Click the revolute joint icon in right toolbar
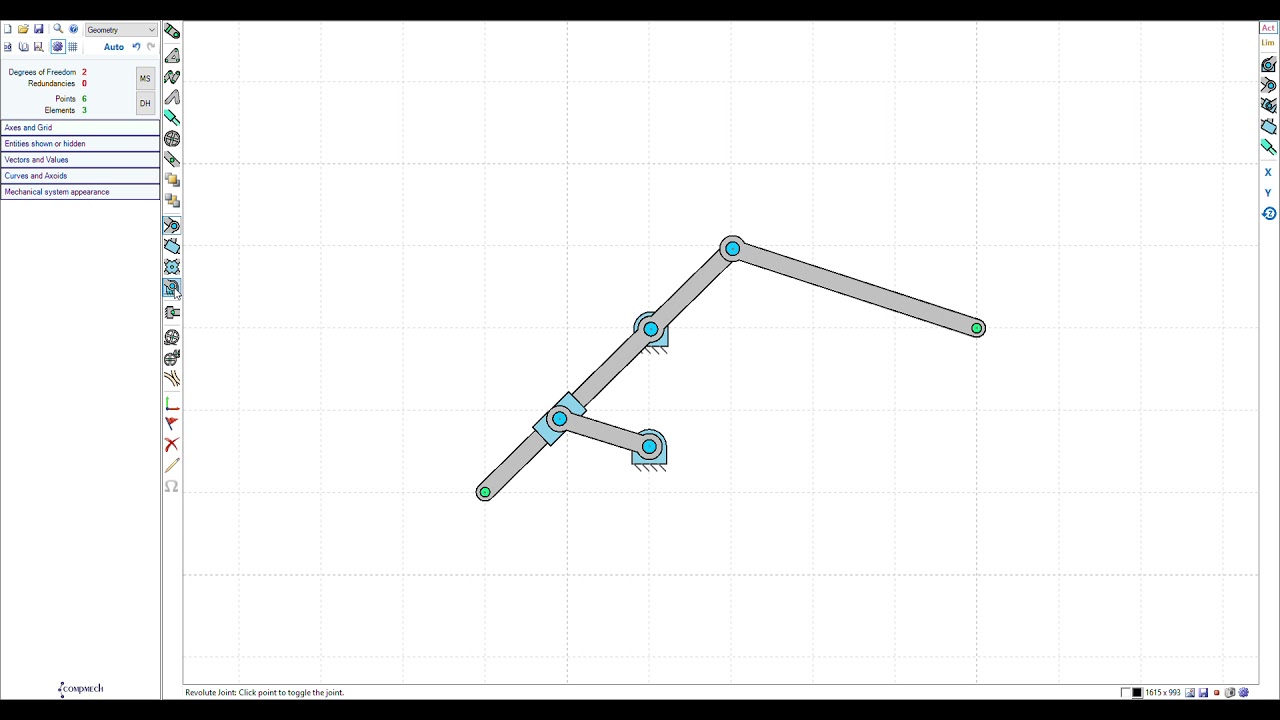 [1268, 86]
